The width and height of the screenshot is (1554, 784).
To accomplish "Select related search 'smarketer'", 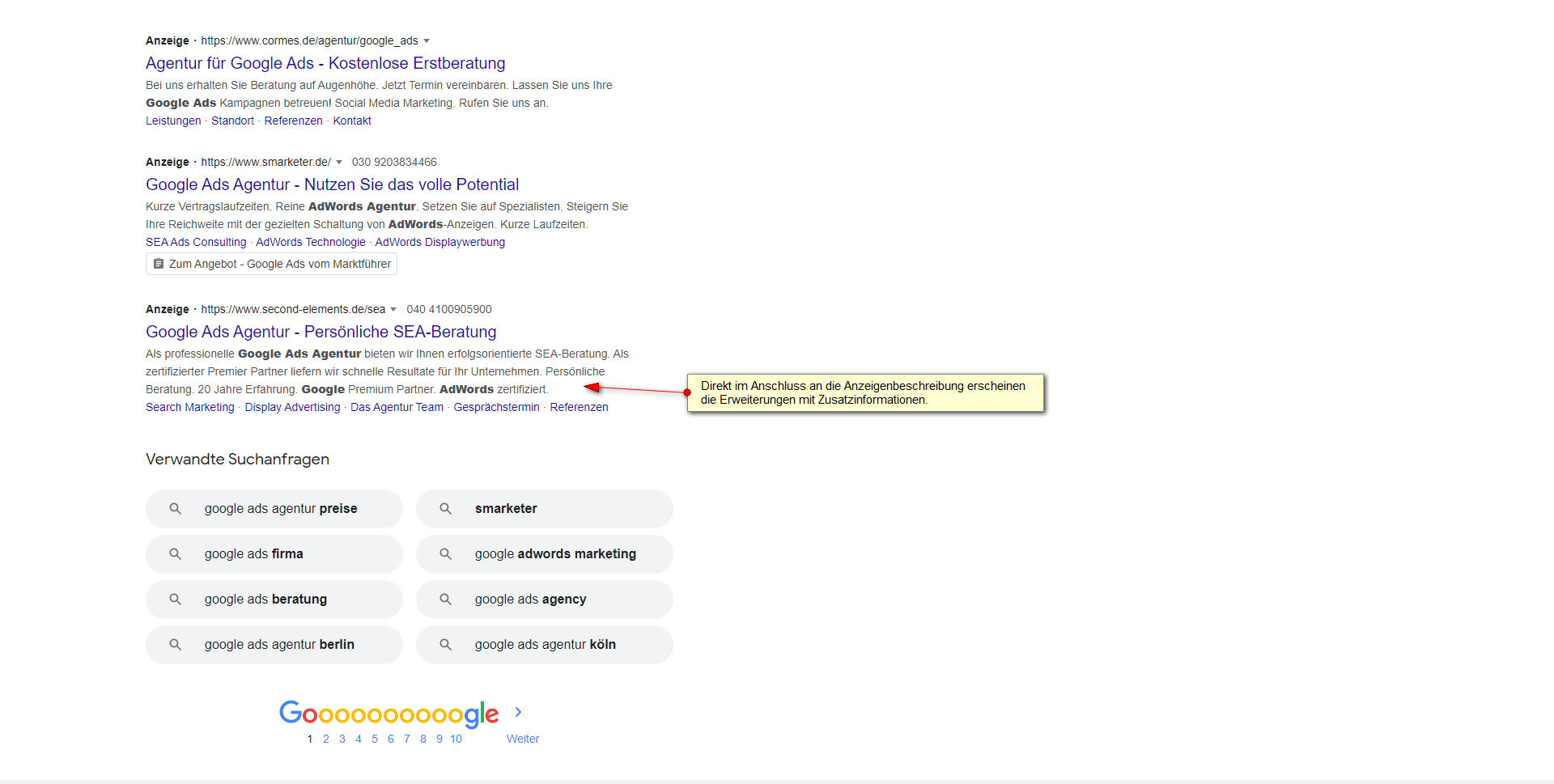I will pyautogui.click(x=545, y=509).
